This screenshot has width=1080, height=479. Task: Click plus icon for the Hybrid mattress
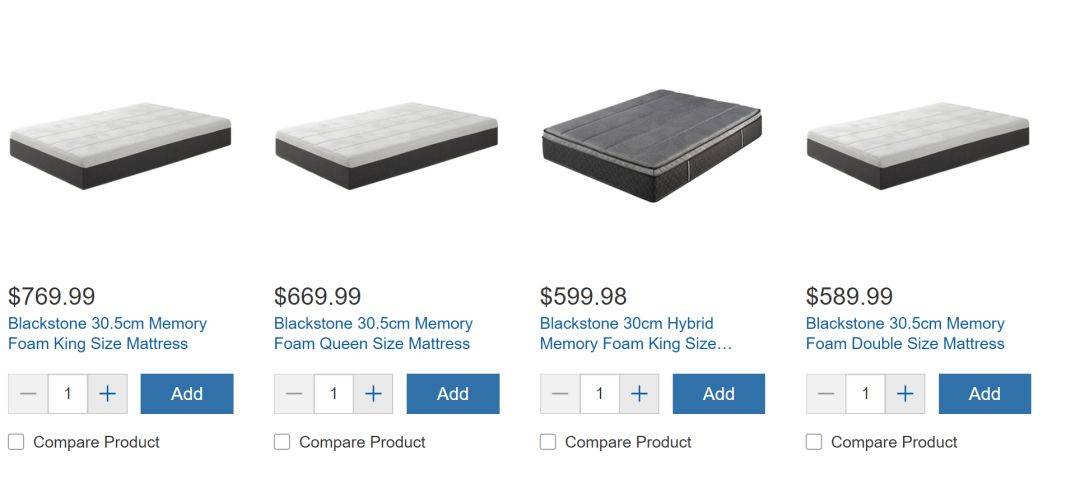(x=639, y=394)
